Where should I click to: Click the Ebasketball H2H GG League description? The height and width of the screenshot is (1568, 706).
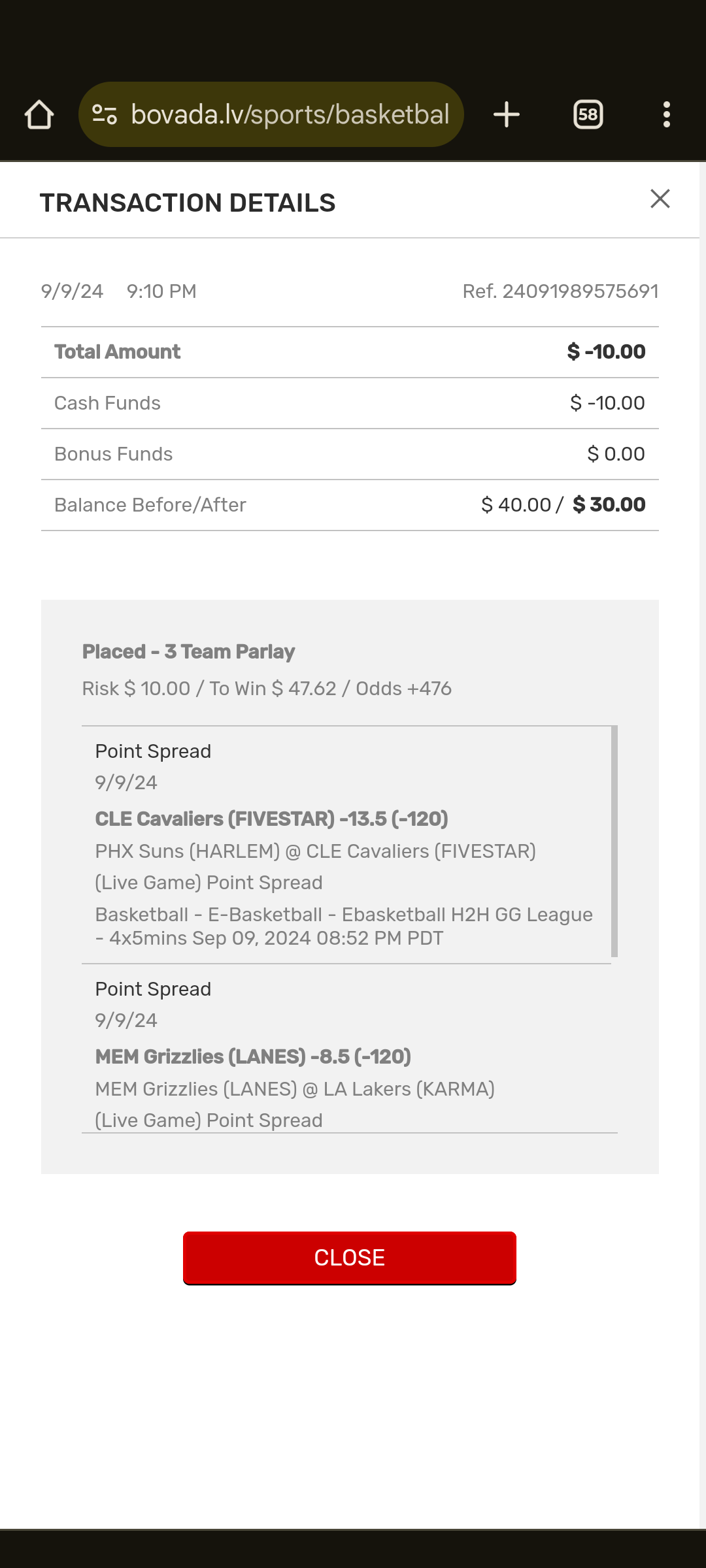(x=344, y=926)
